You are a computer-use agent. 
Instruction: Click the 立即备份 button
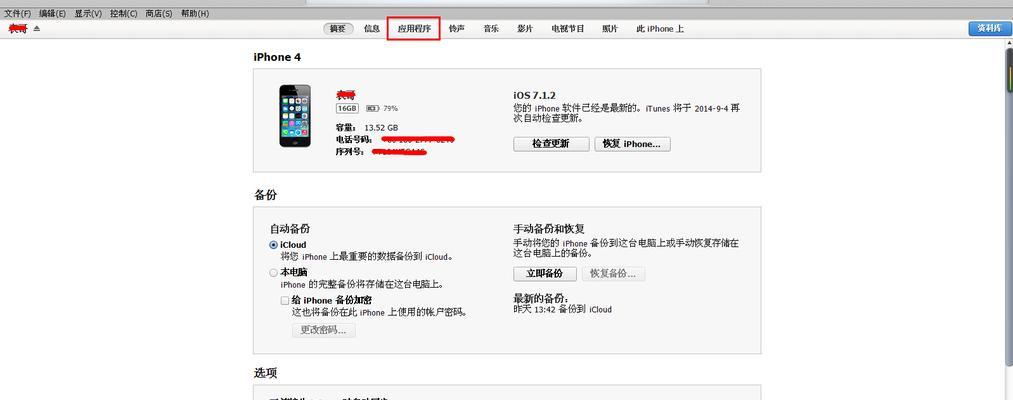545,273
